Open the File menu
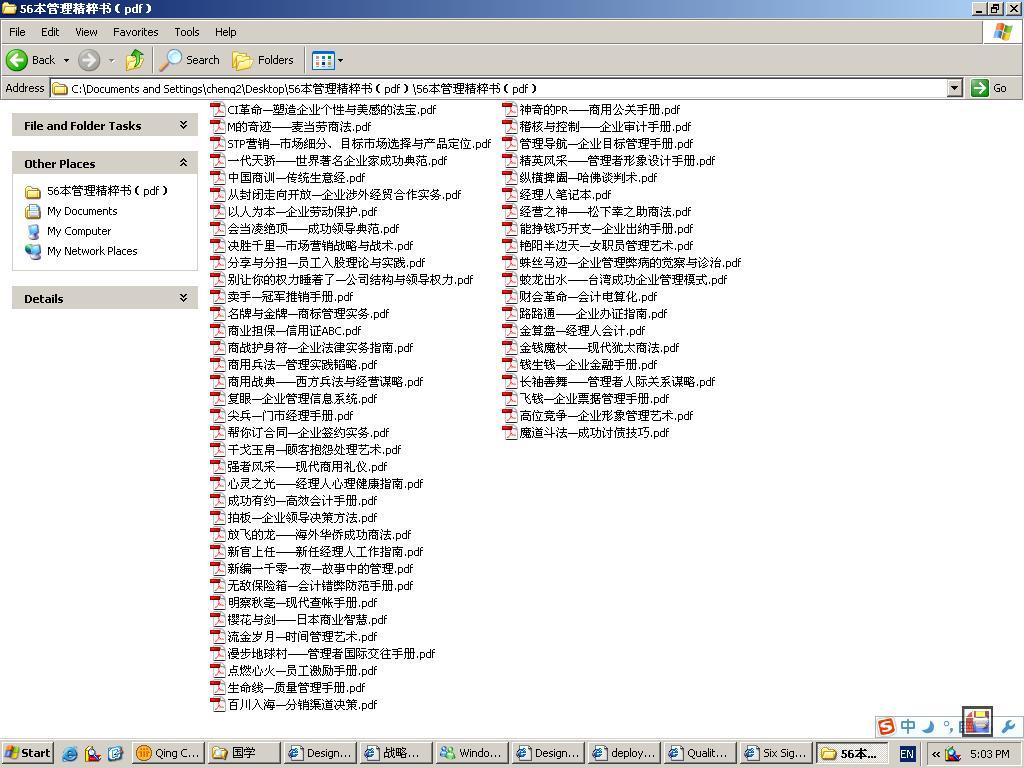Image resolution: width=1024 pixels, height=768 pixels. [17, 32]
